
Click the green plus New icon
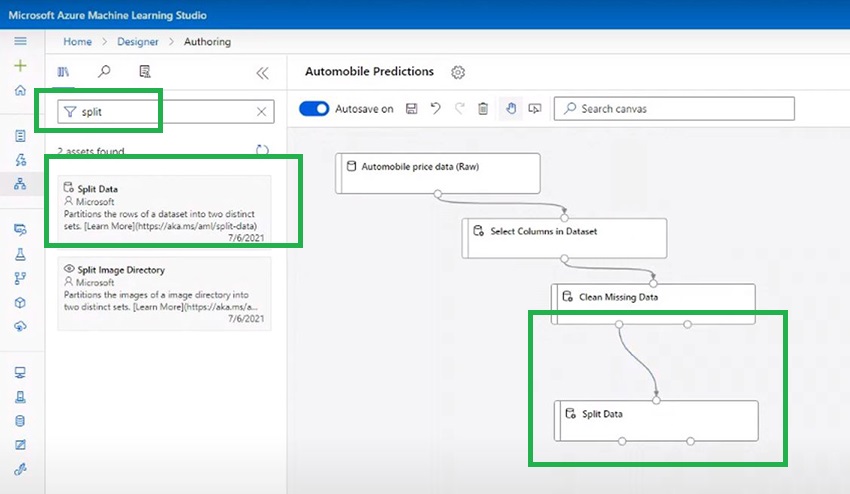[20, 66]
